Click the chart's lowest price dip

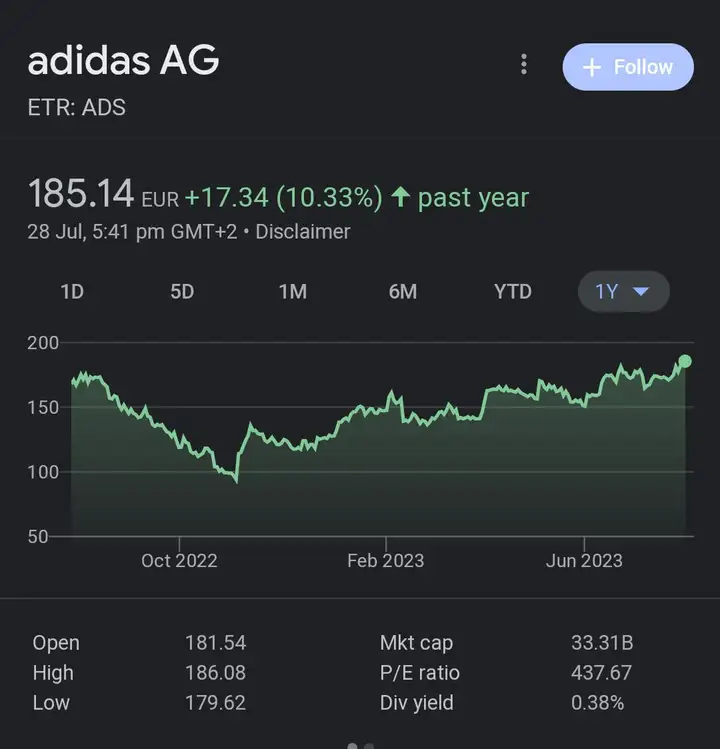pyautogui.click(x=236, y=481)
